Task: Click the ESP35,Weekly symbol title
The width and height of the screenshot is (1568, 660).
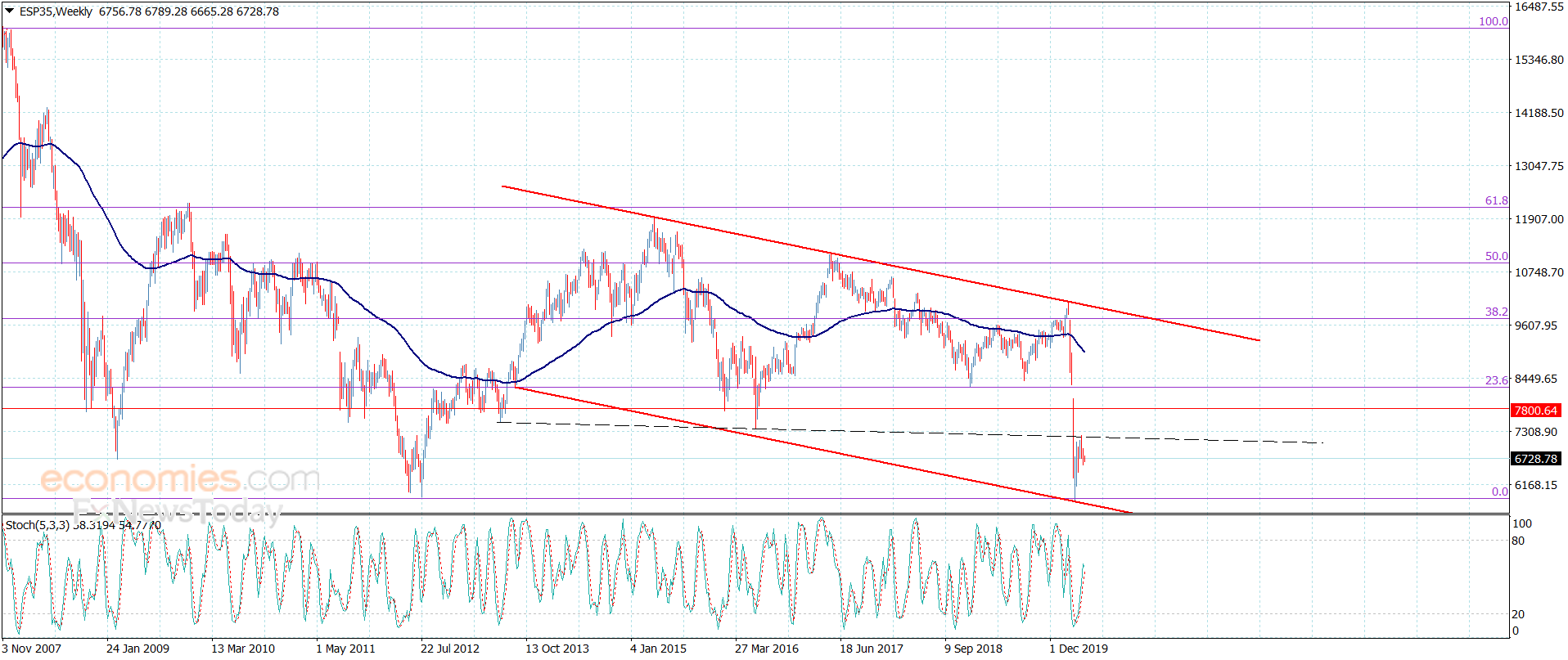Action: (x=56, y=11)
